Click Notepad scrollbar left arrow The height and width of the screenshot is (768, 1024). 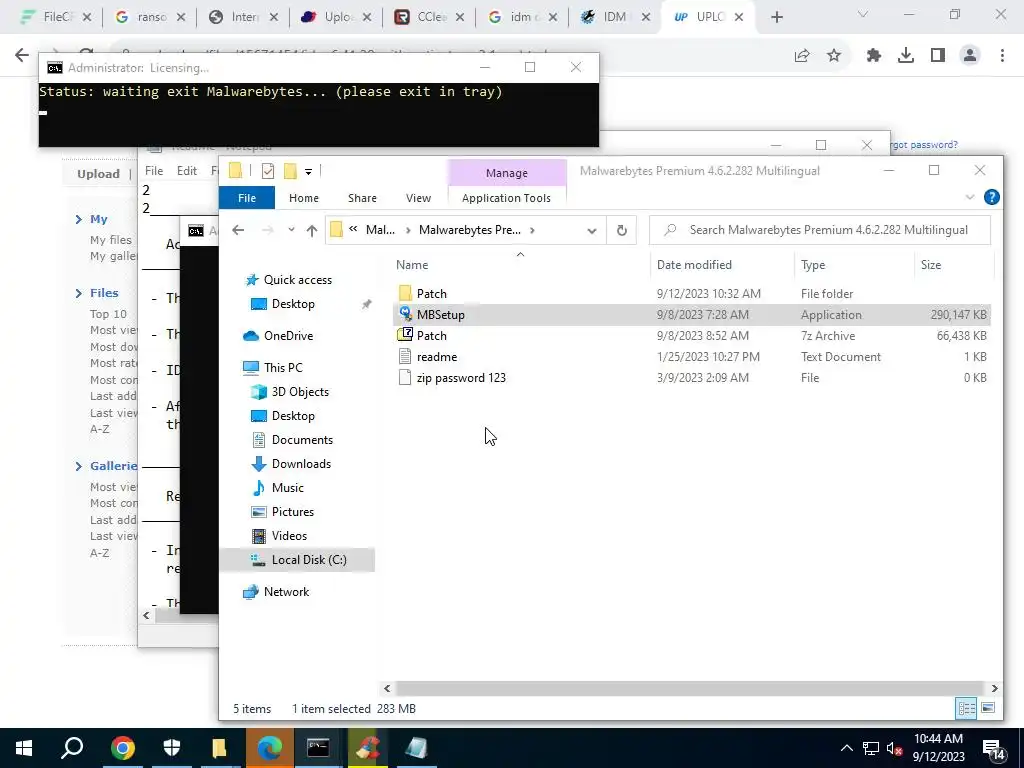click(146, 615)
